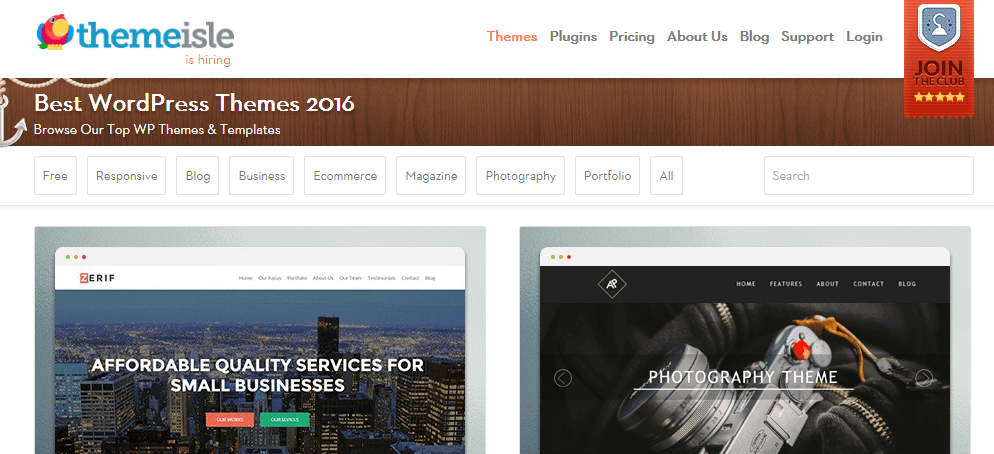Open the Themes menu item
The width and height of the screenshot is (994, 454).
click(512, 37)
